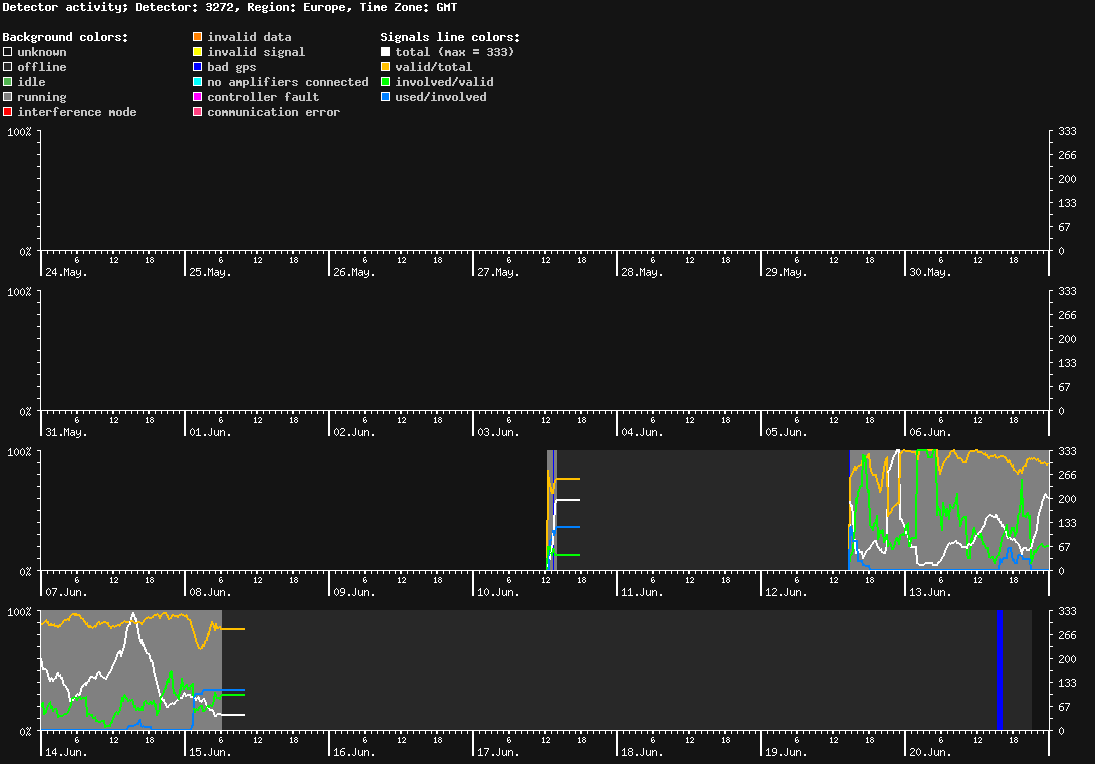Click the '20.Jun.' date label
Image resolution: width=1095 pixels, height=764 pixels.
(x=930, y=752)
